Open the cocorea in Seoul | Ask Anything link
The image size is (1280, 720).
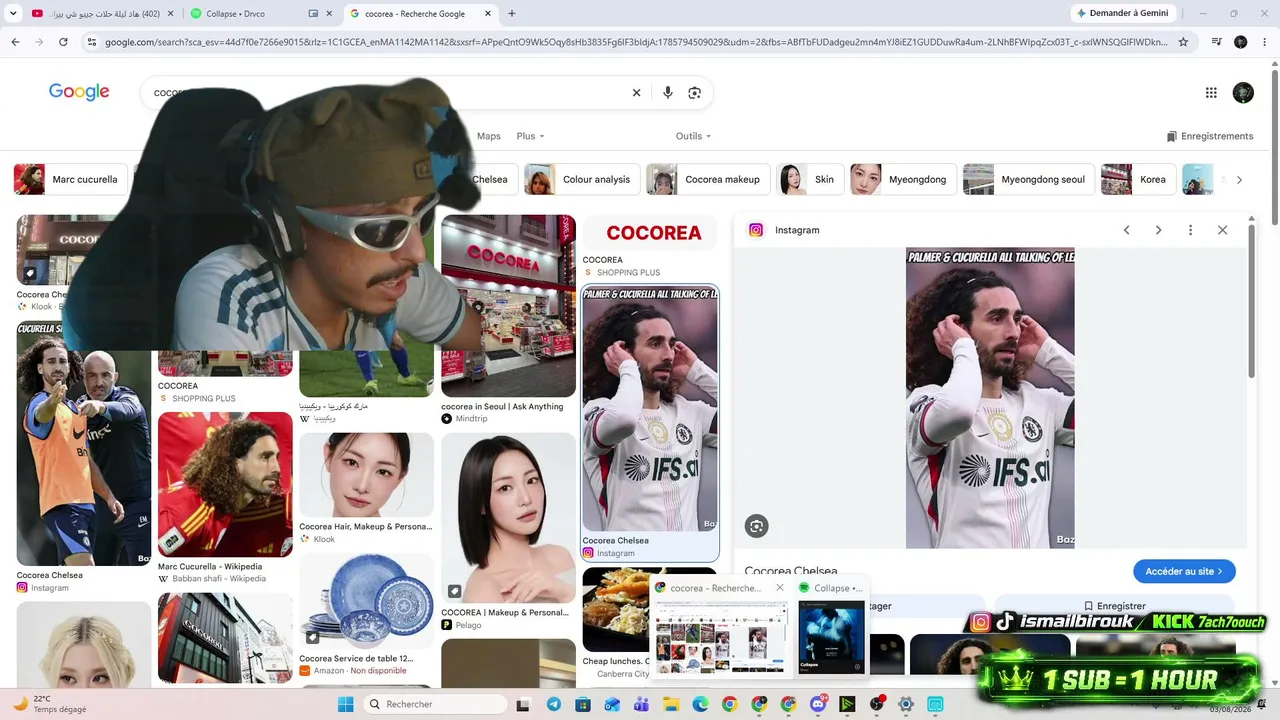tap(502, 407)
